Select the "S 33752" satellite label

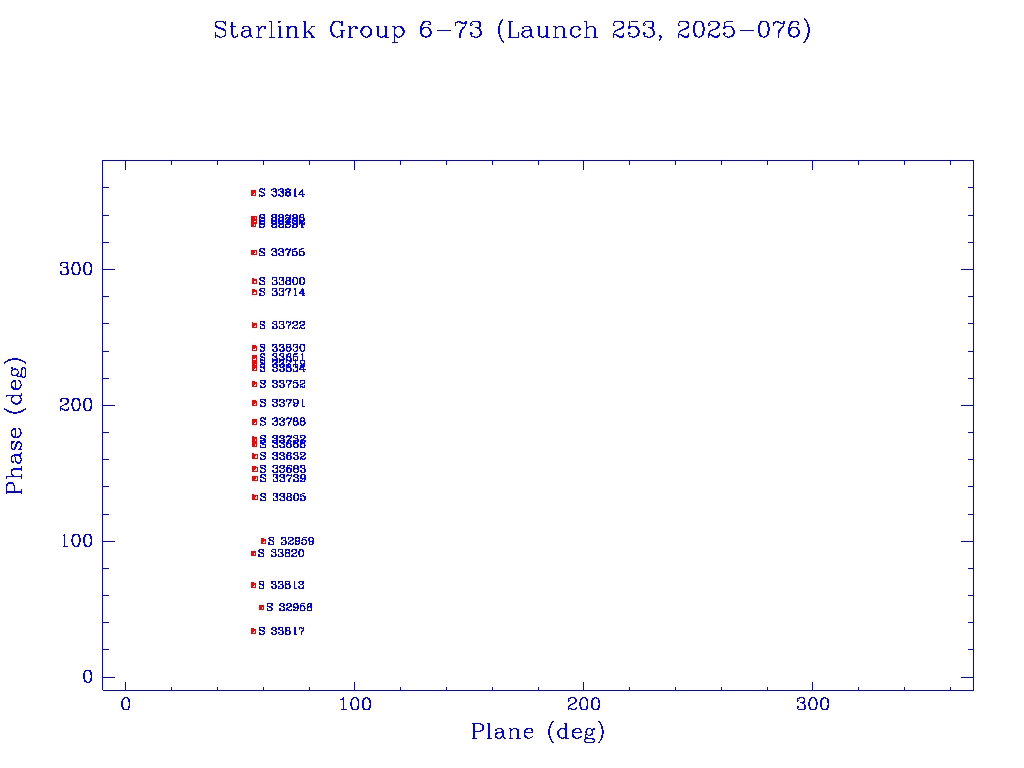pyautogui.click(x=282, y=385)
